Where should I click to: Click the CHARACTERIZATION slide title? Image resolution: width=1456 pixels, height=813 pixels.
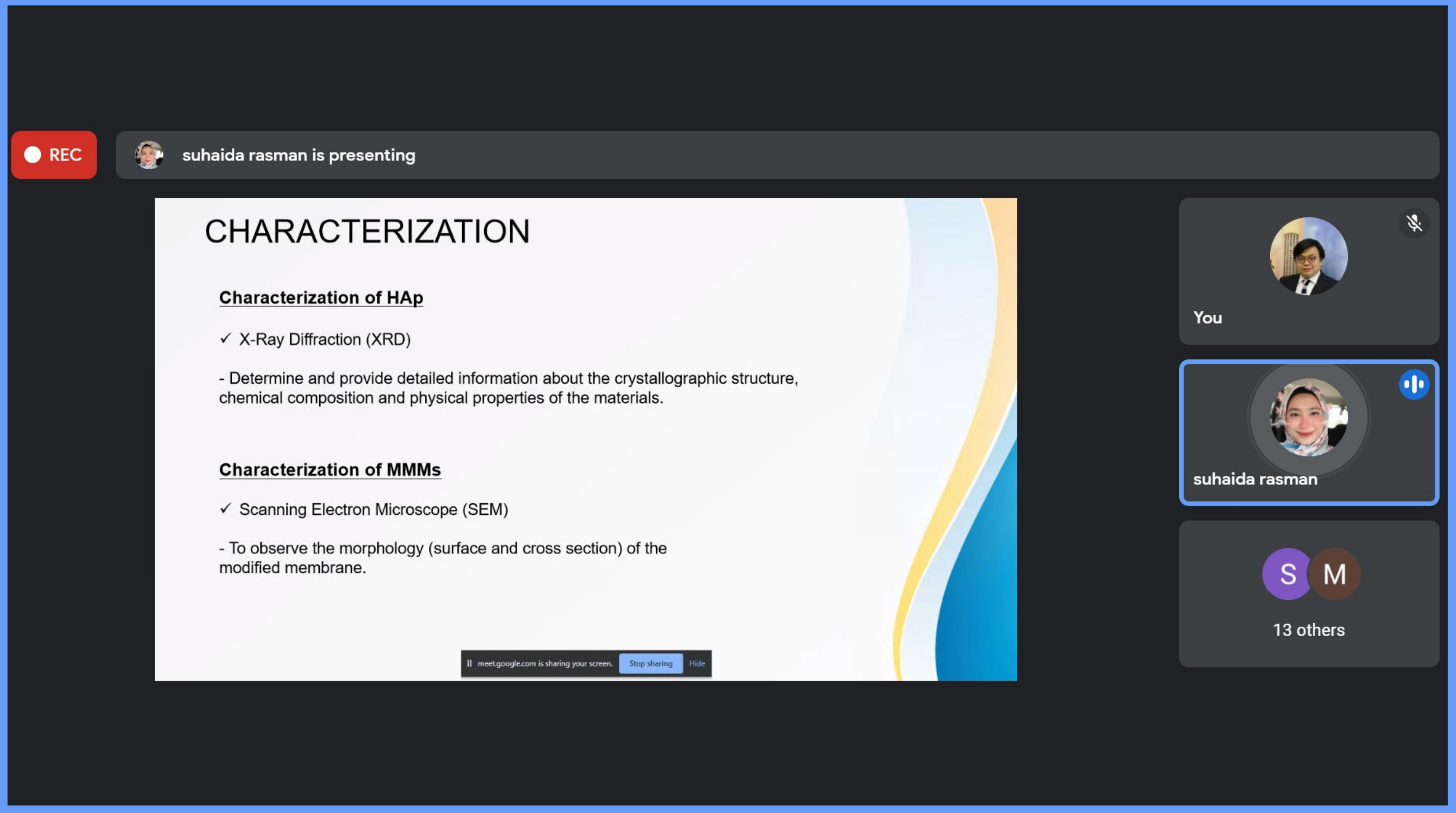coord(367,231)
